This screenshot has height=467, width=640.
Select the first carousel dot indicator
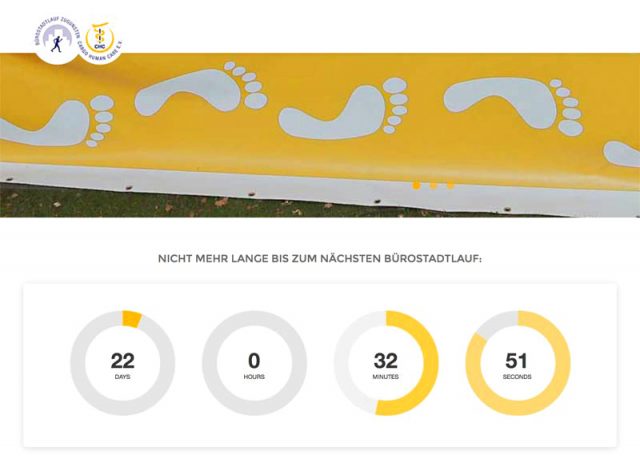416,186
